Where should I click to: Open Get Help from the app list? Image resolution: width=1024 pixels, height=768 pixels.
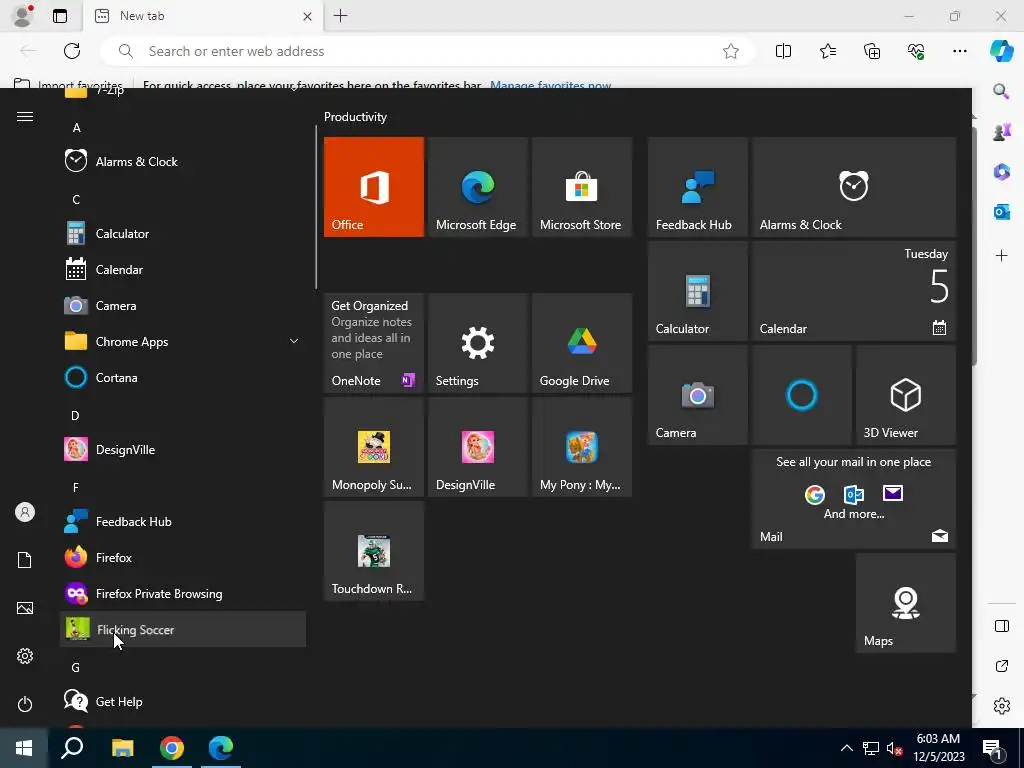coord(183,702)
